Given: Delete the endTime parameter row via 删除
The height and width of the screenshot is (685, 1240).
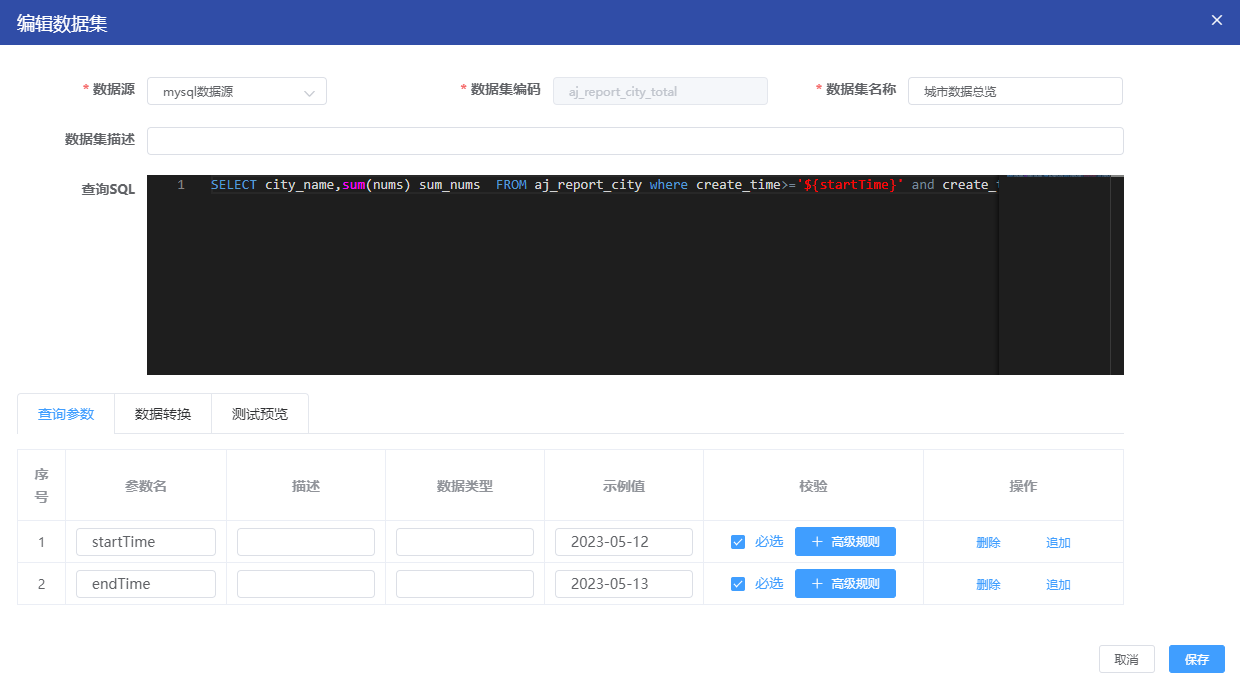Looking at the screenshot, I should click(x=988, y=585).
